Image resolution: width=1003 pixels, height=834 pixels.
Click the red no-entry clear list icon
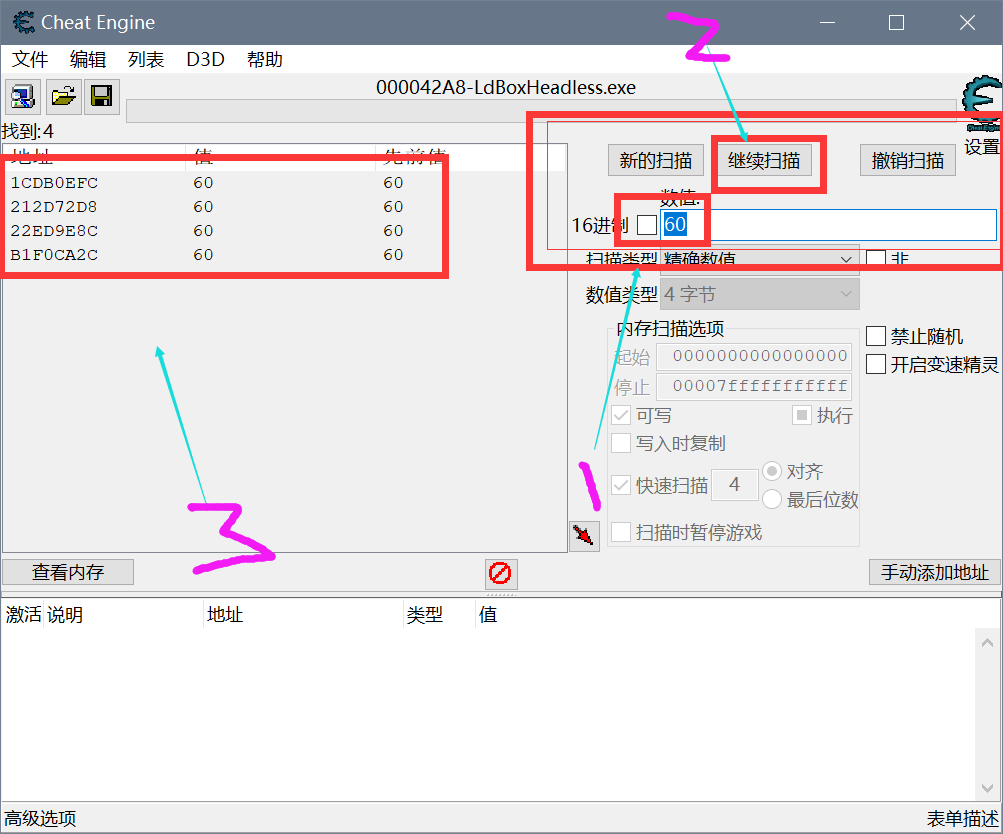[x=500, y=573]
